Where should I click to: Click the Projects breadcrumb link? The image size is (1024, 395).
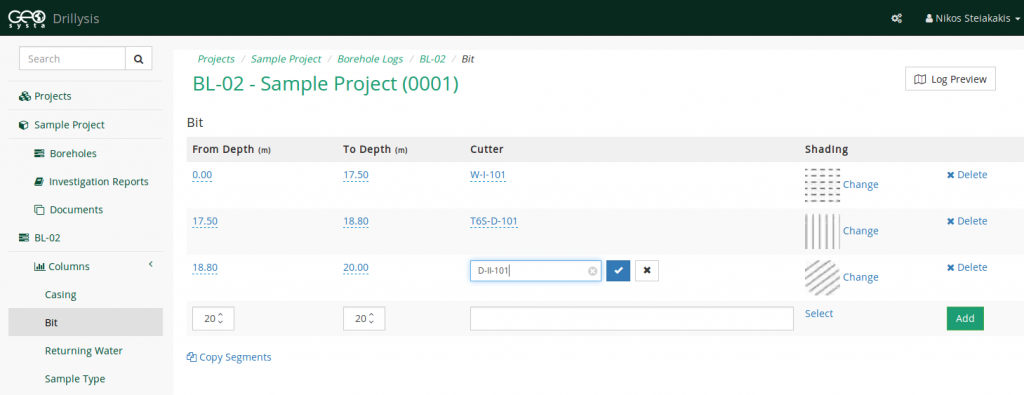click(x=216, y=59)
